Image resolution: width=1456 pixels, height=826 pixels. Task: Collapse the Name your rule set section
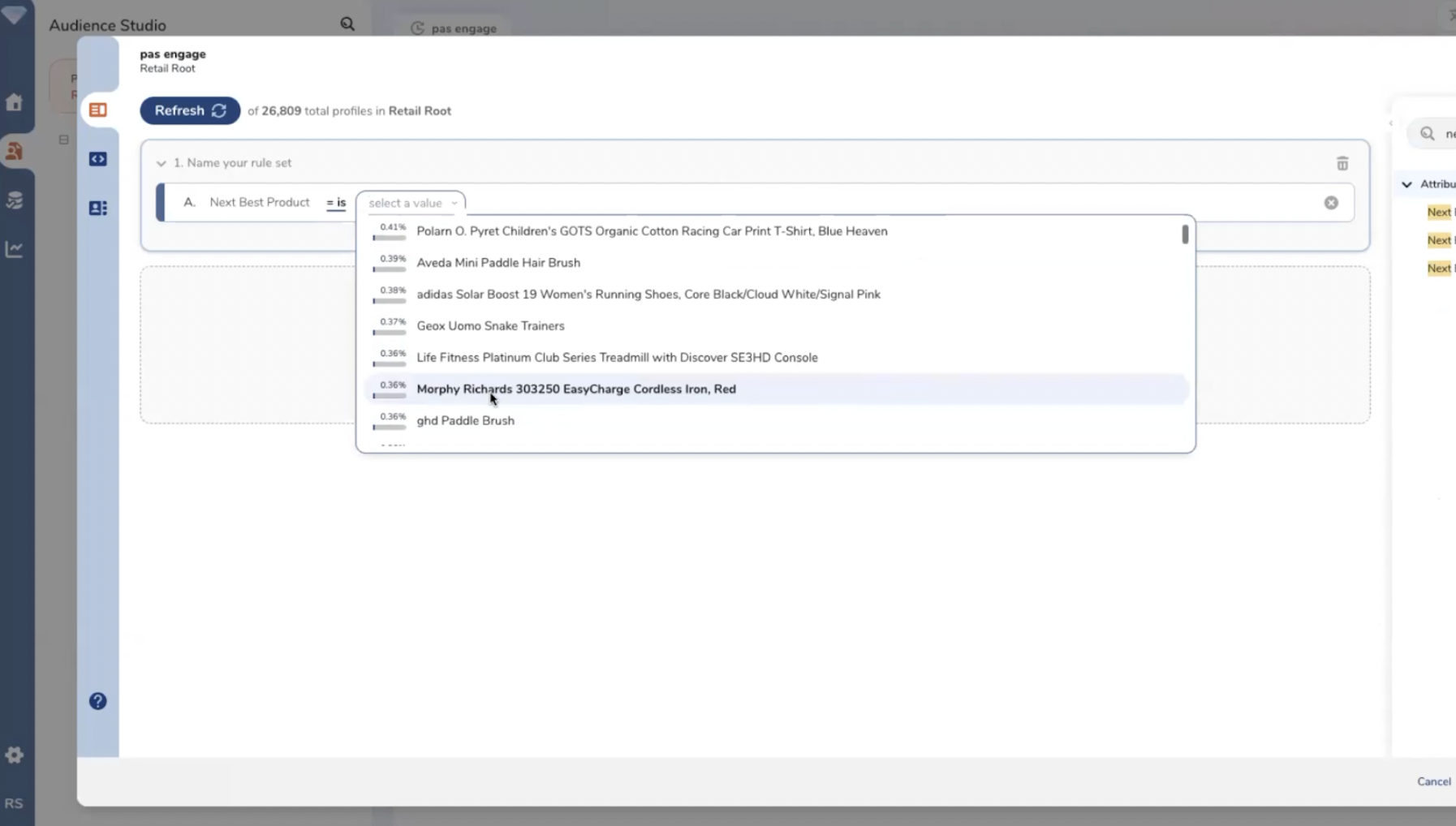coord(161,163)
